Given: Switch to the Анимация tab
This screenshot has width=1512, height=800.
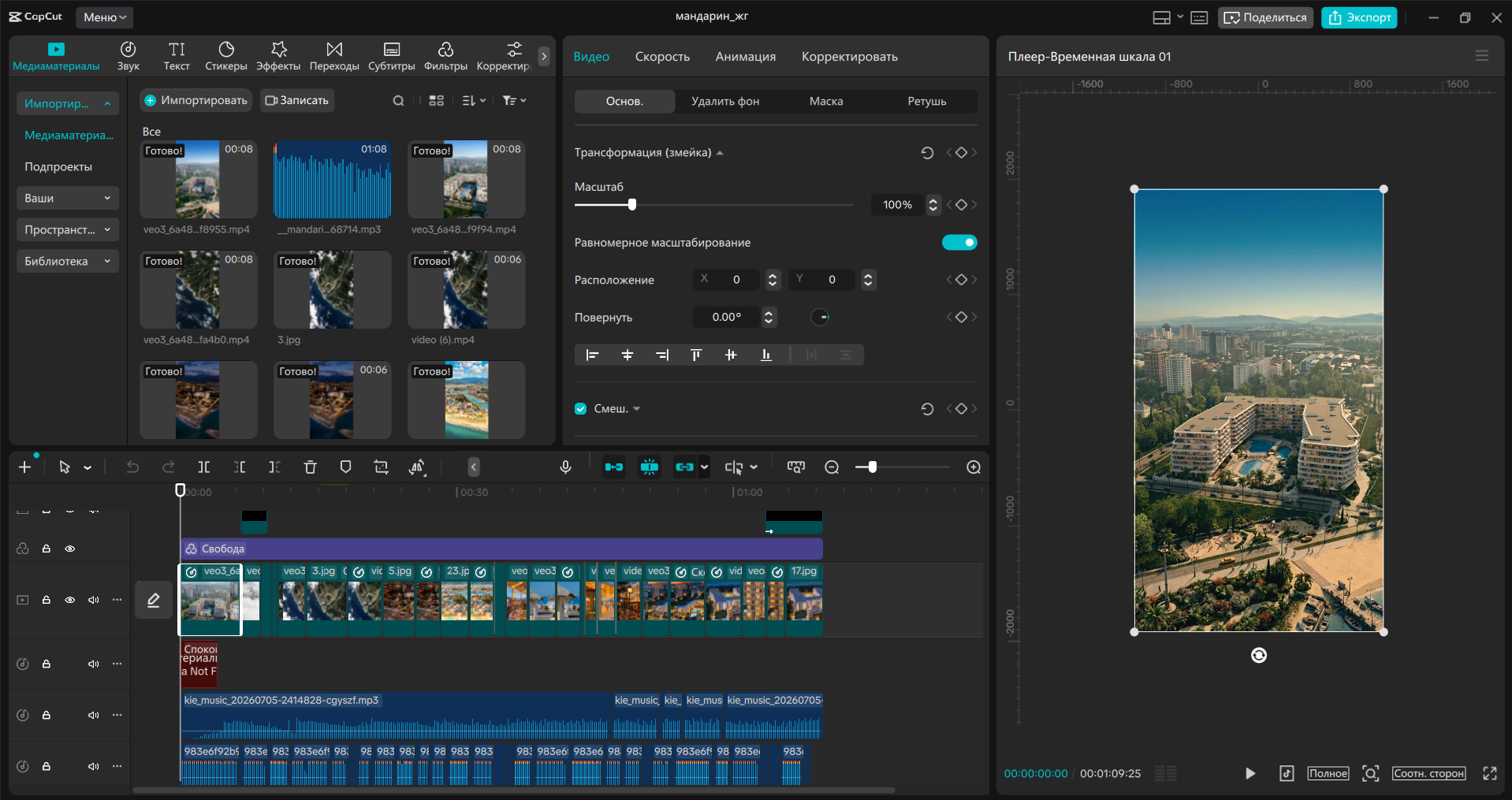Looking at the screenshot, I should tap(746, 57).
